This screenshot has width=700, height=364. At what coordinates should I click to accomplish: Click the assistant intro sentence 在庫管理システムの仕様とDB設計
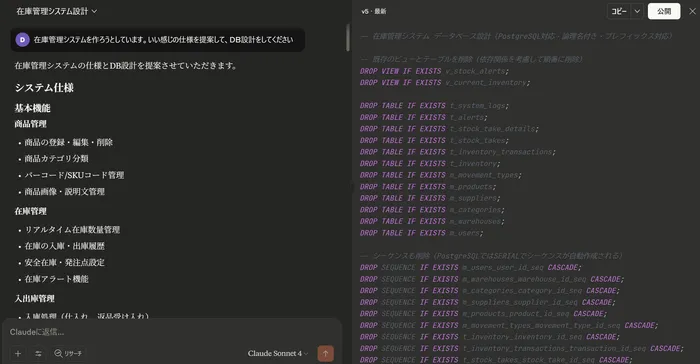pyautogui.click(x=126, y=66)
